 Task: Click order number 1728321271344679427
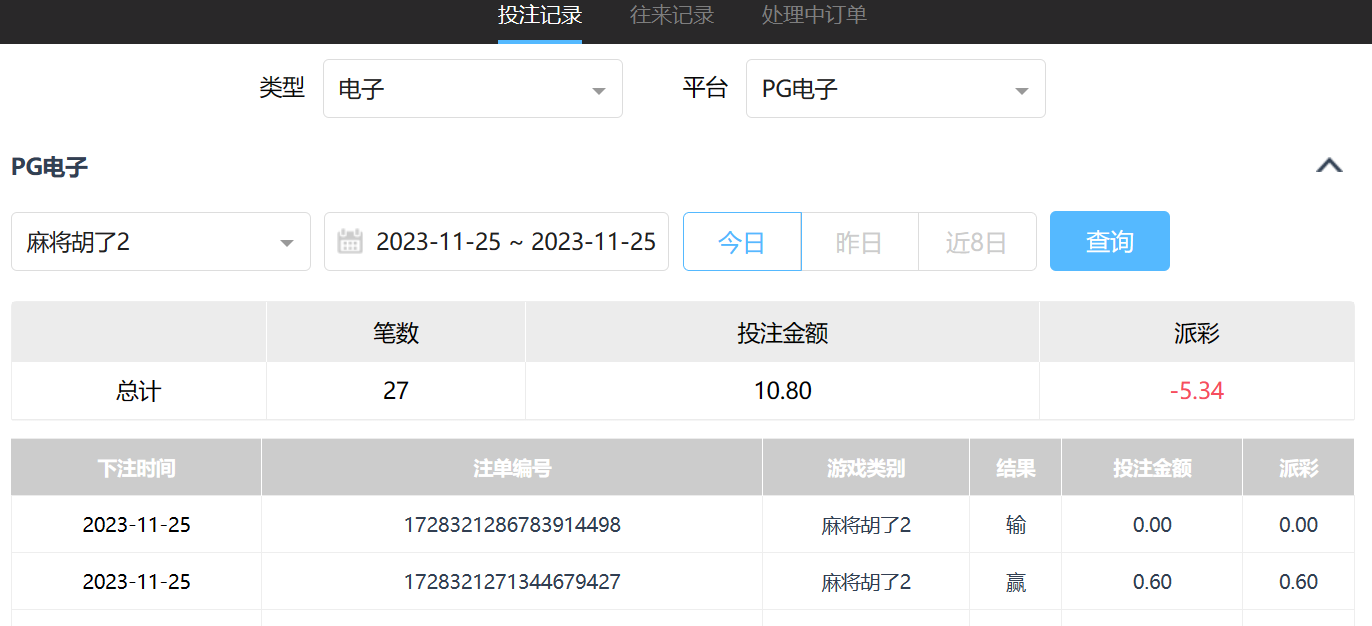pos(512,582)
